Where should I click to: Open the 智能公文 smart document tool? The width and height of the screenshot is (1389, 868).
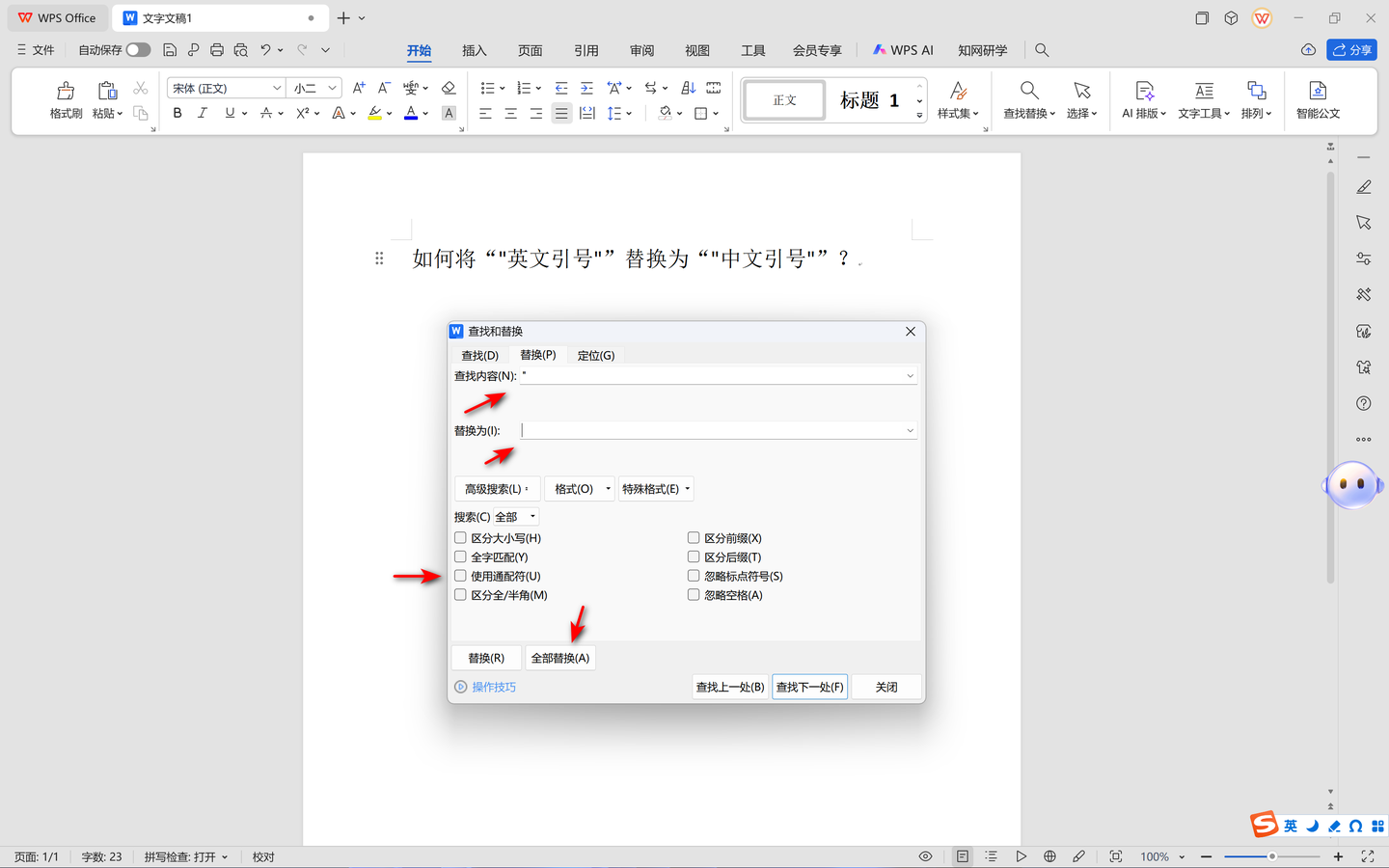pos(1318,99)
